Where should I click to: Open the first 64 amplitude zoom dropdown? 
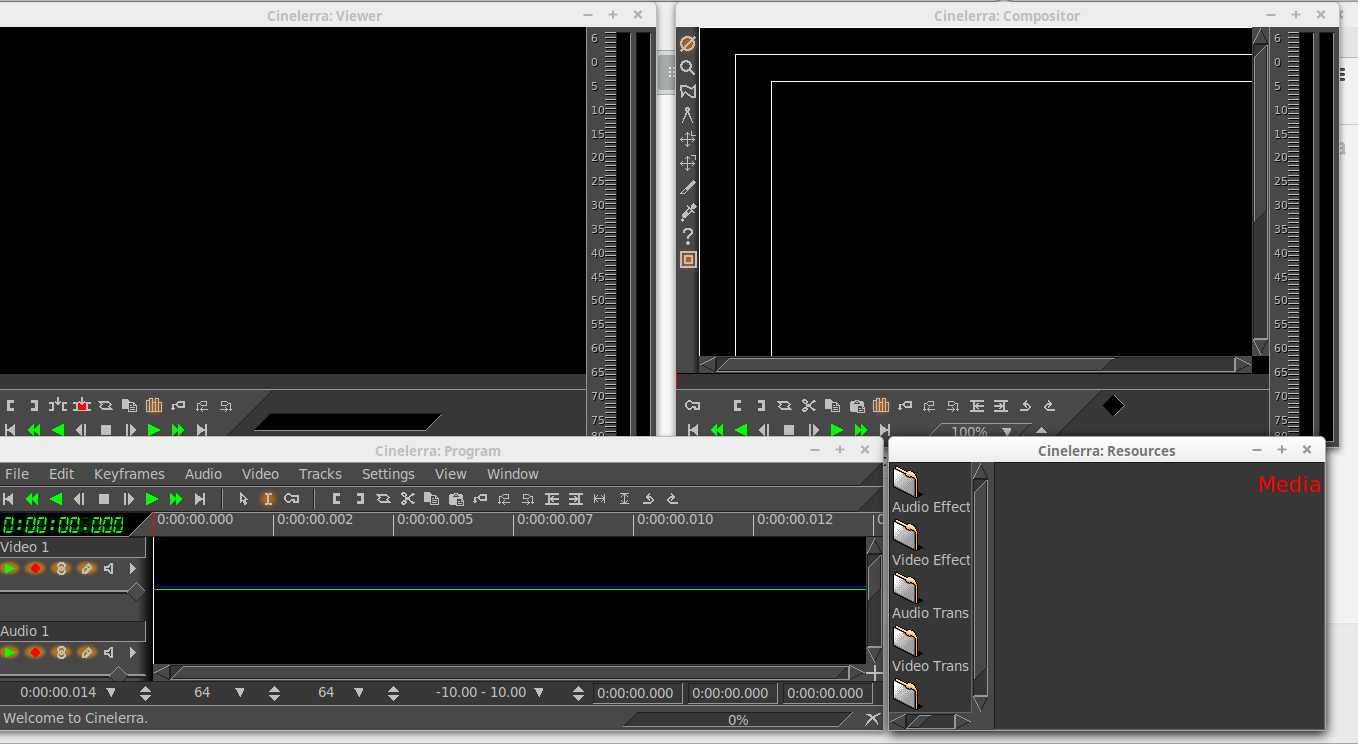tap(240, 692)
